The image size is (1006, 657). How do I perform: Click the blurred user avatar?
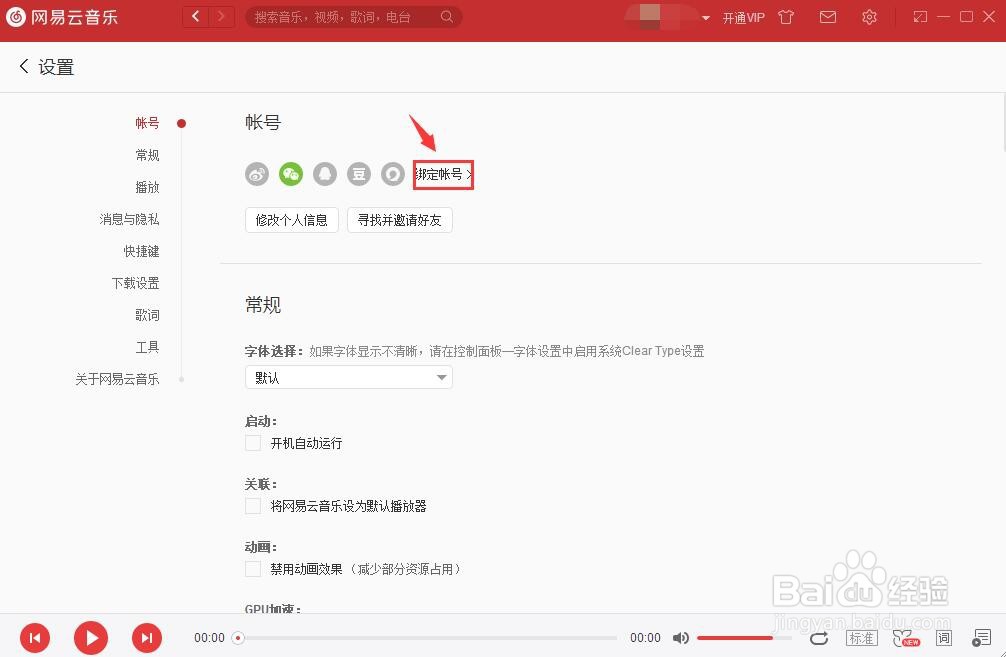pyautogui.click(x=651, y=17)
